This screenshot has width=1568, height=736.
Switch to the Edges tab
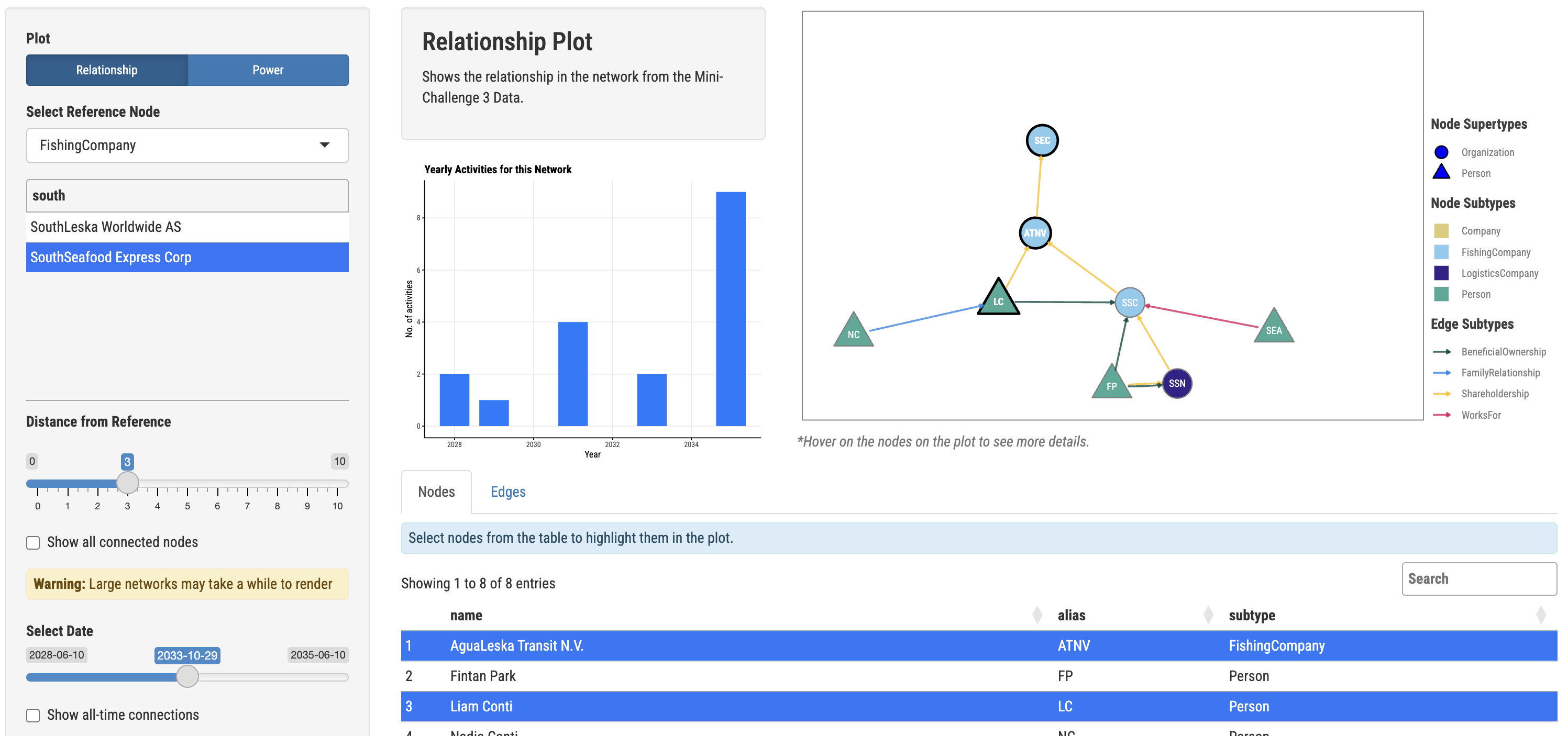coord(507,492)
